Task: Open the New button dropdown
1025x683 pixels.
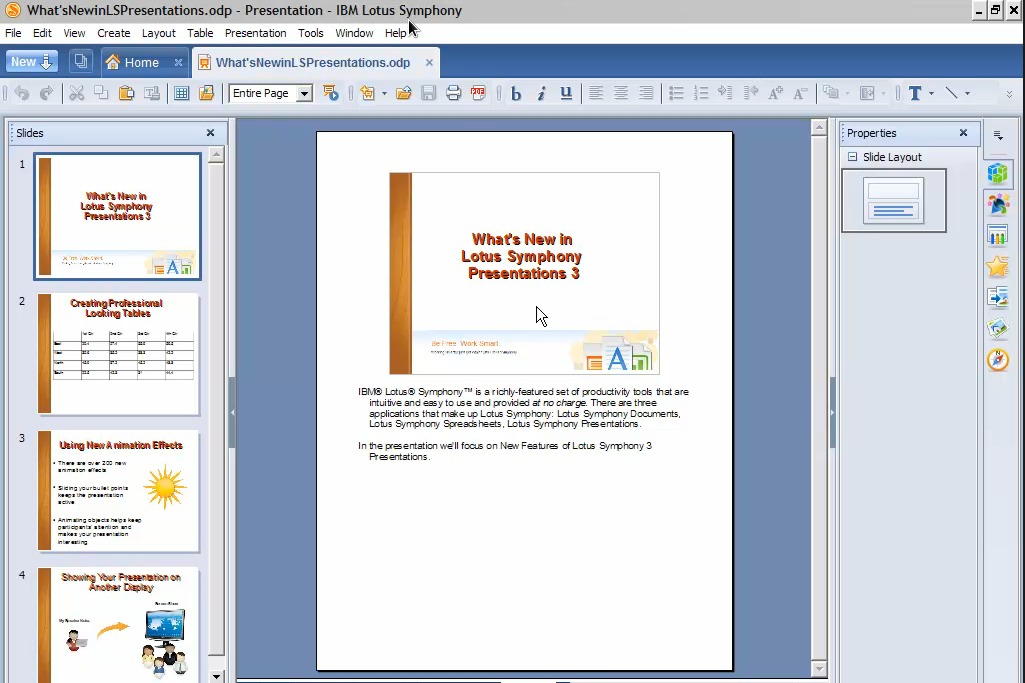Action: click(31, 62)
